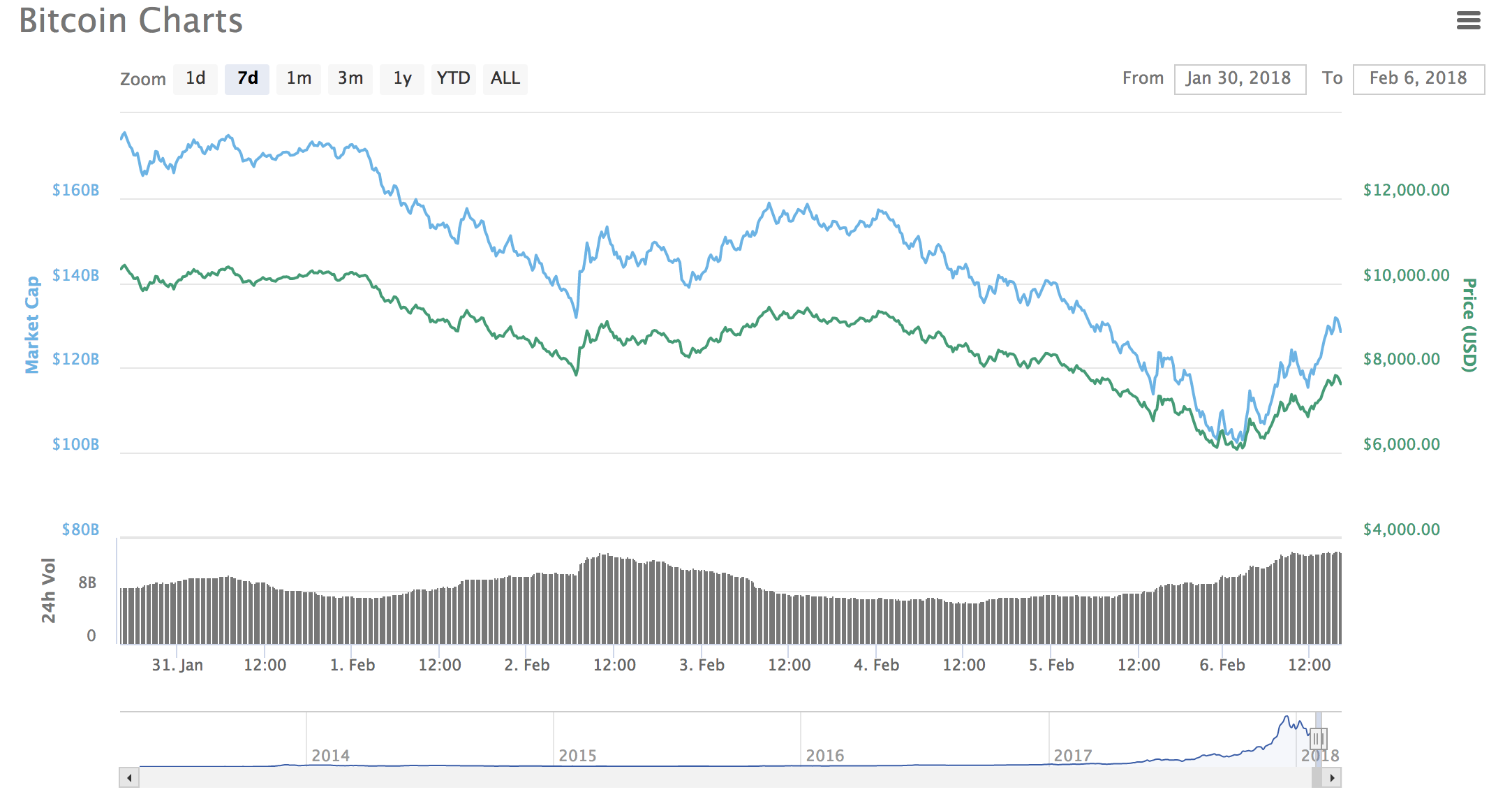Click the navigator scrollbar track
Viewport: 1512px width, 792px height.
(726, 777)
